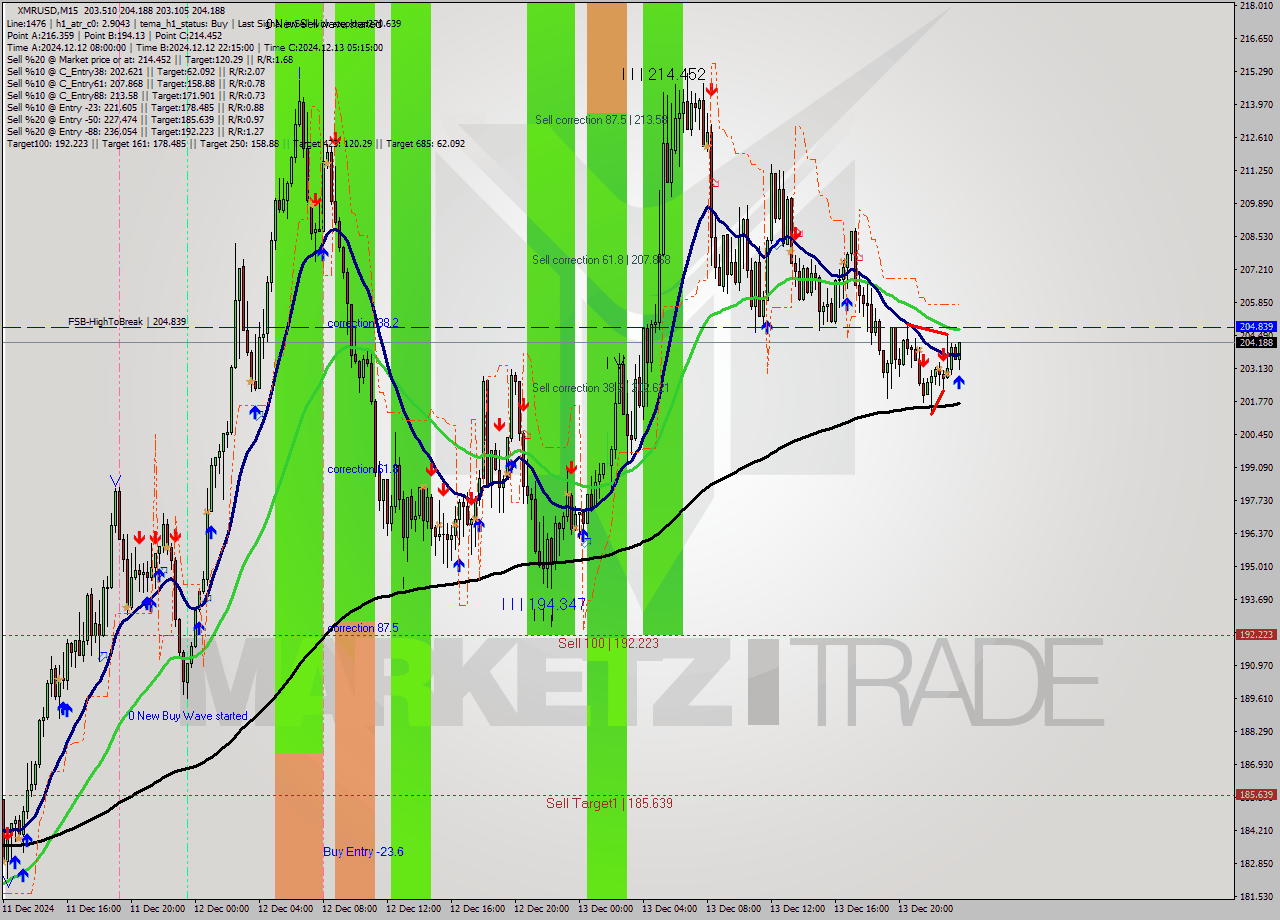Click the 'I I I 214.452' high label
Viewport: 1280px width, 920px height.
click(x=663, y=74)
